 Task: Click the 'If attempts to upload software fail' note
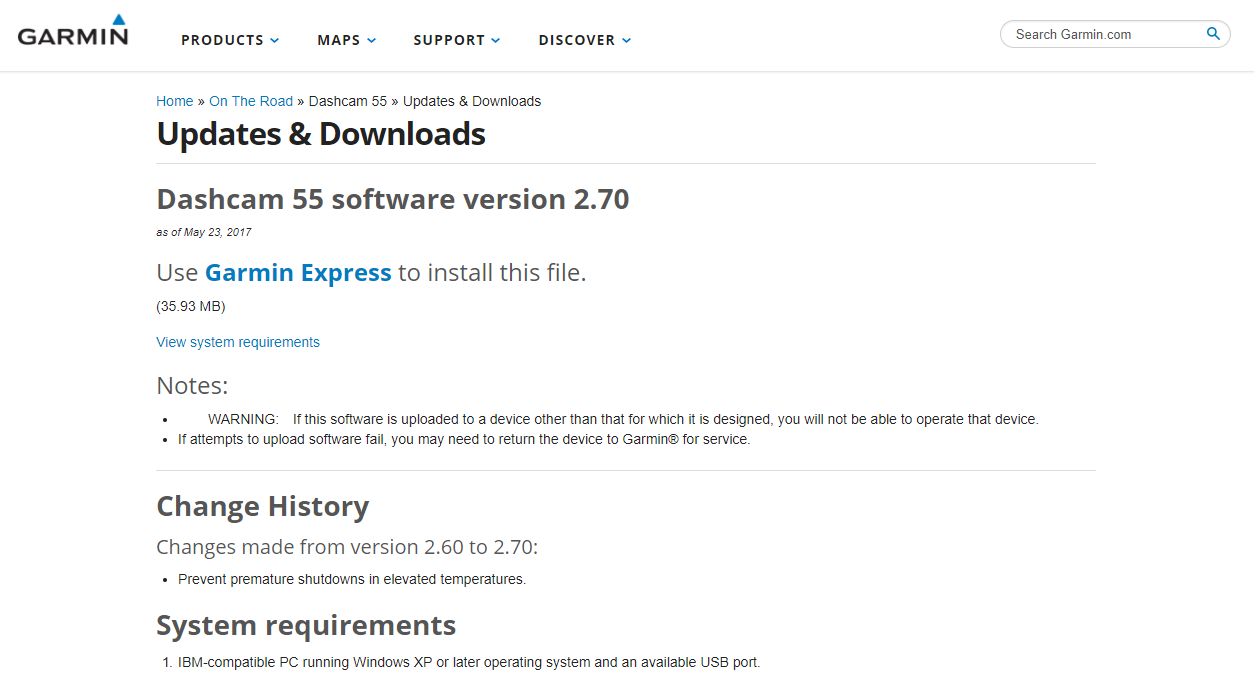(x=464, y=439)
